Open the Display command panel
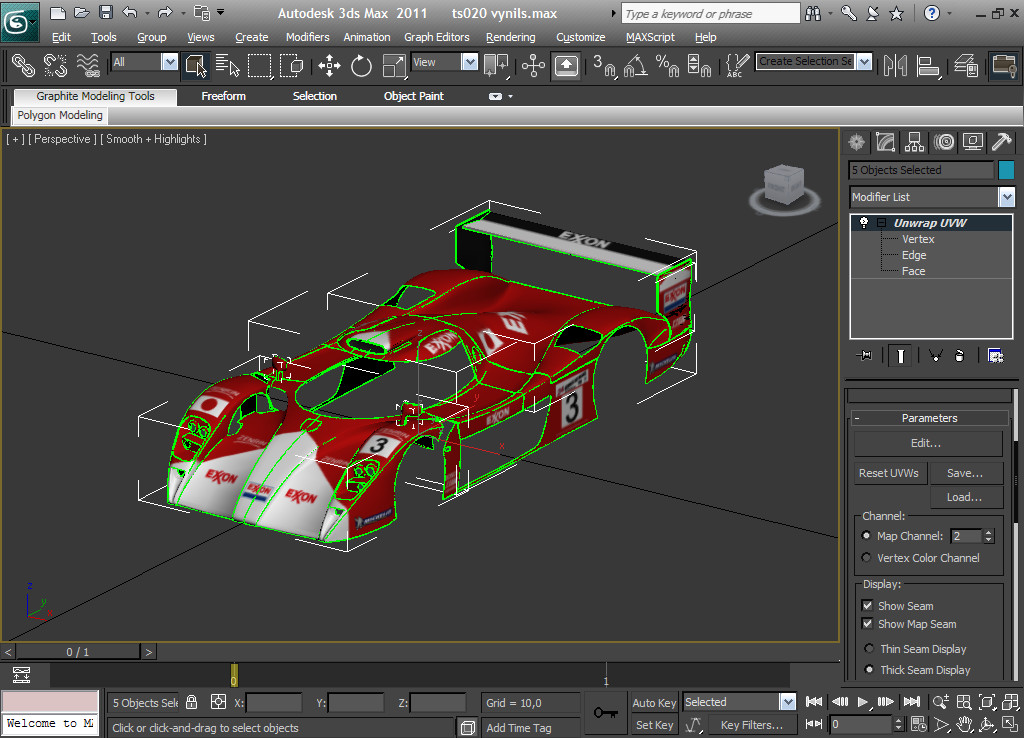The width and height of the screenshot is (1024, 738). [x=972, y=142]
